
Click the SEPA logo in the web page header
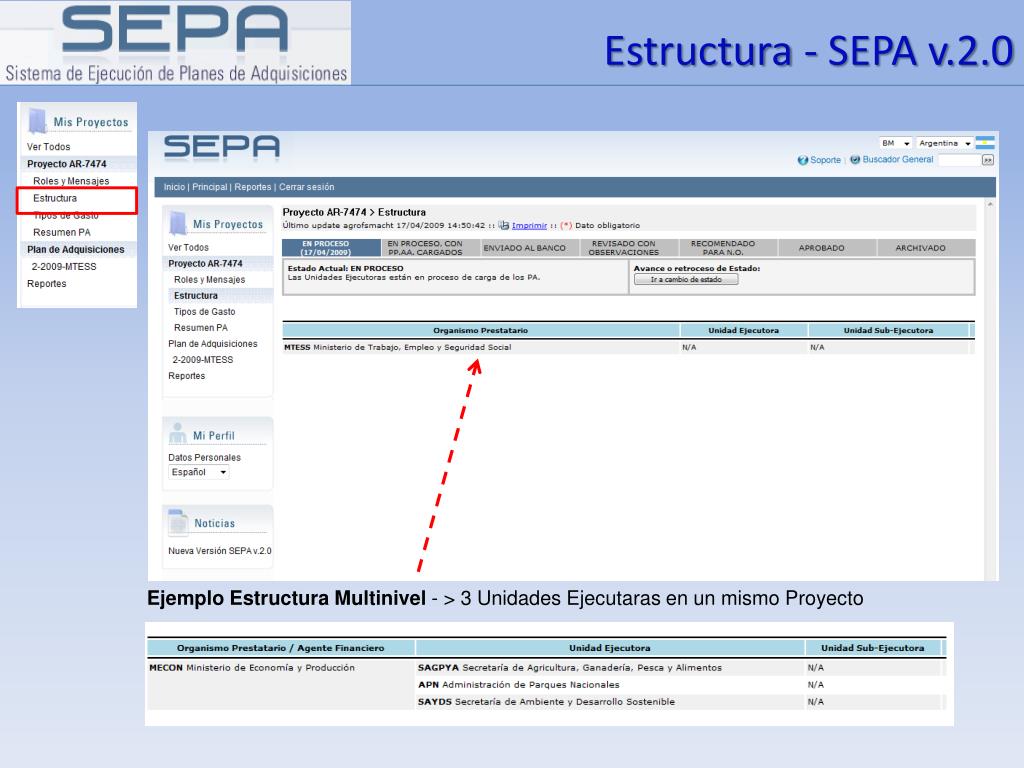click(x=221, y=148)
